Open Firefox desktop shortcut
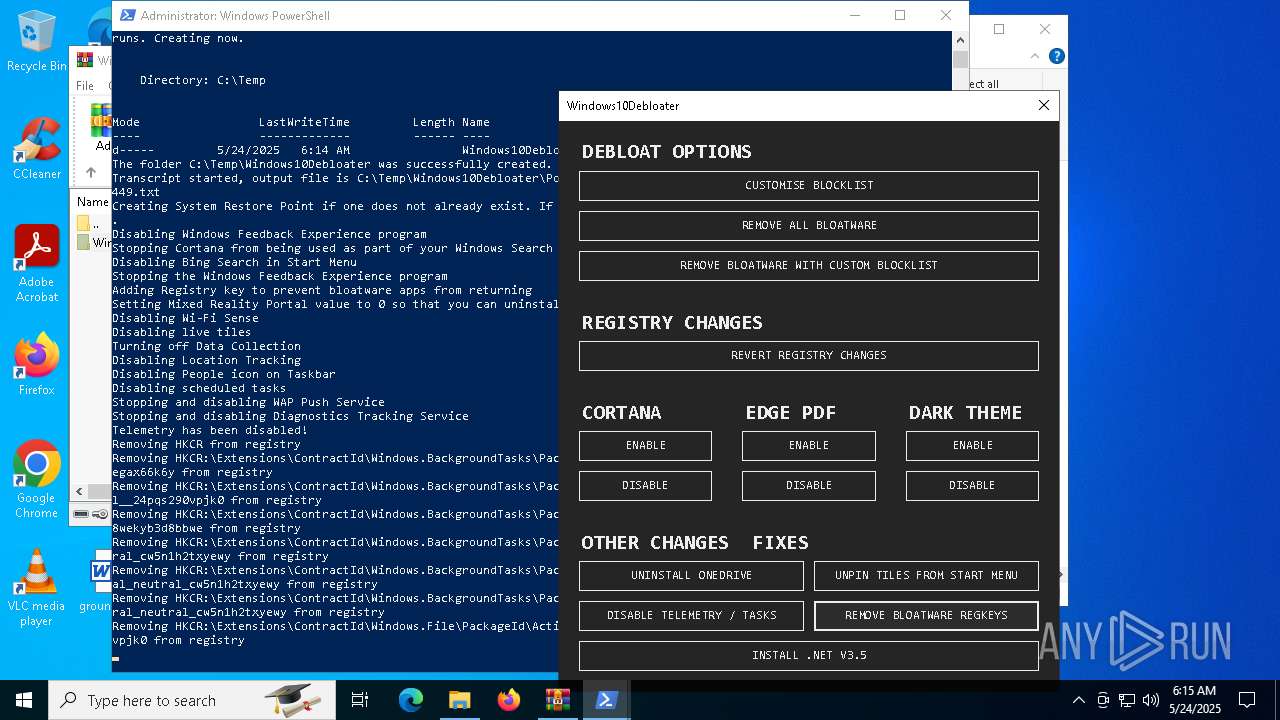 36,364
